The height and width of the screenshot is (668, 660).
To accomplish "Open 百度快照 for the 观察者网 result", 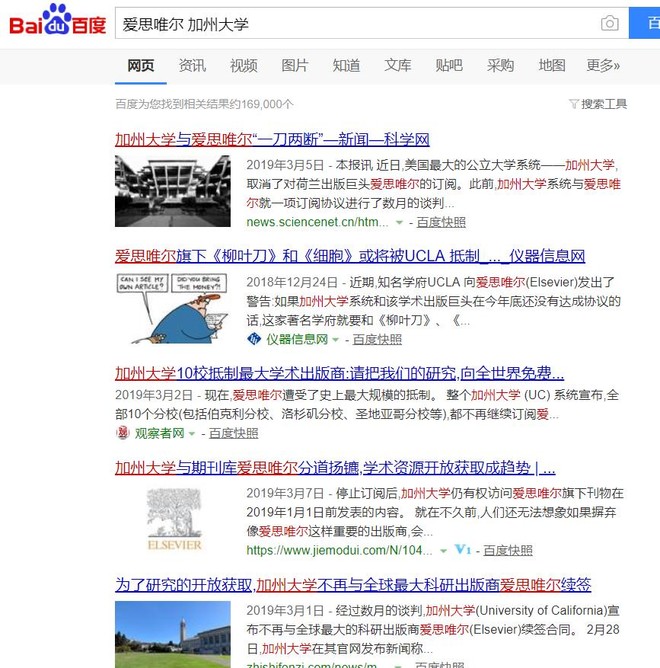I will point(233,433).
